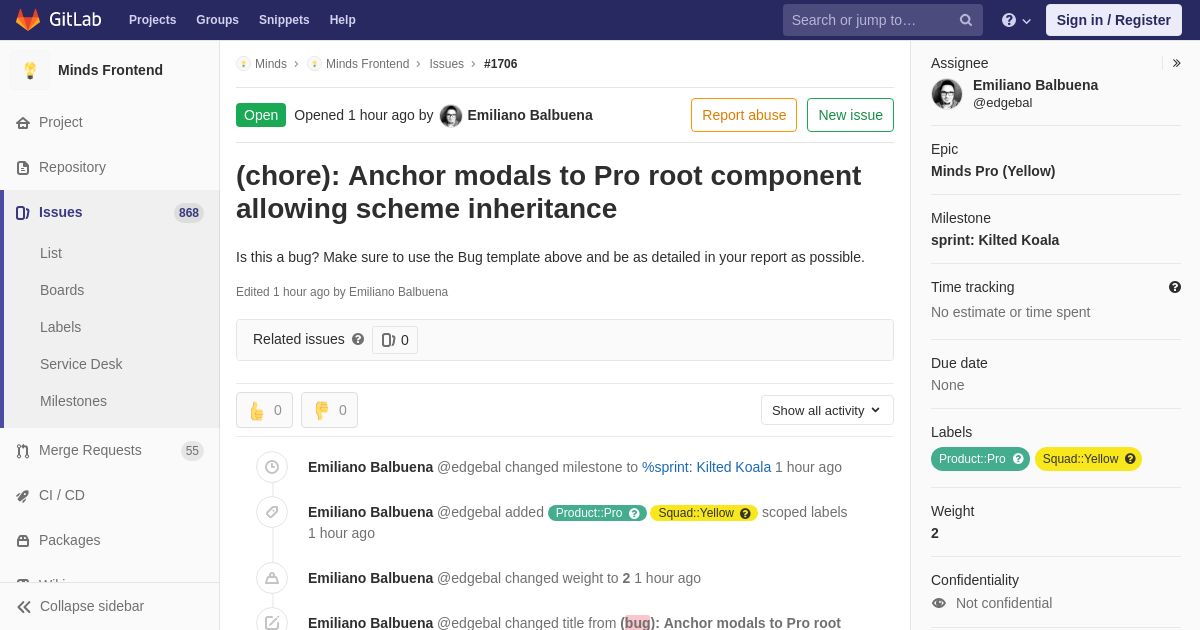Click the Search or jump to field
Image resolution: width=1200 pixels, height=630 pixels.
coord(883,20)
